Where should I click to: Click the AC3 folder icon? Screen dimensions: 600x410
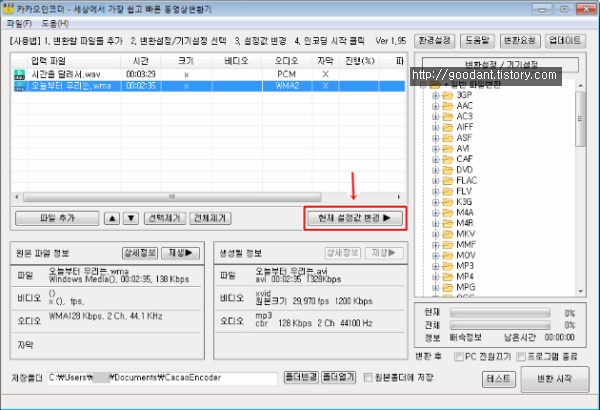448,117
